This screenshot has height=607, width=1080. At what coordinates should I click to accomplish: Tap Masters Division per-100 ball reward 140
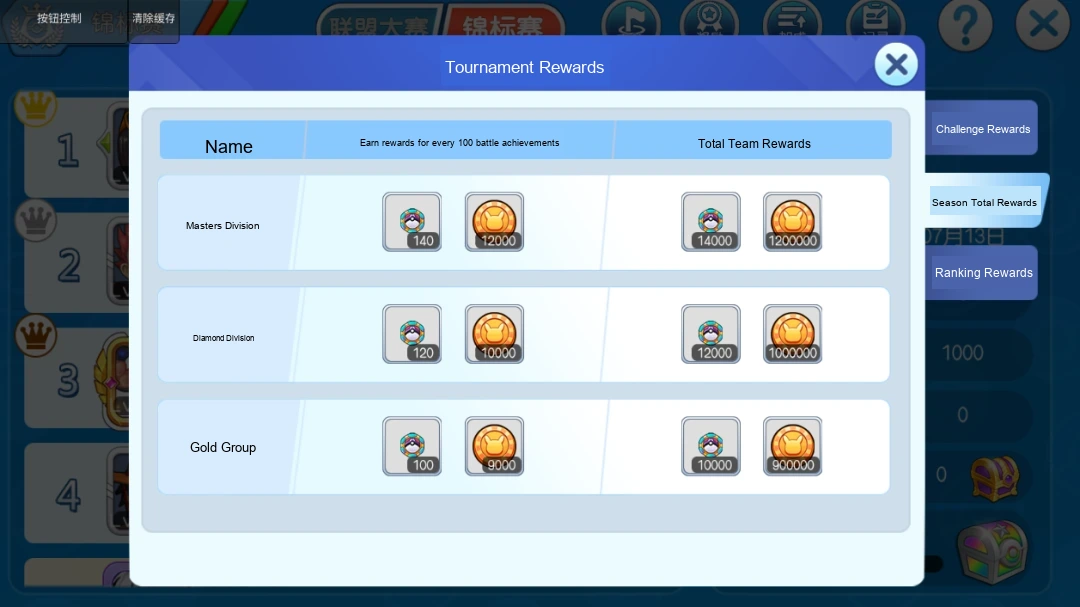point(412,222)
